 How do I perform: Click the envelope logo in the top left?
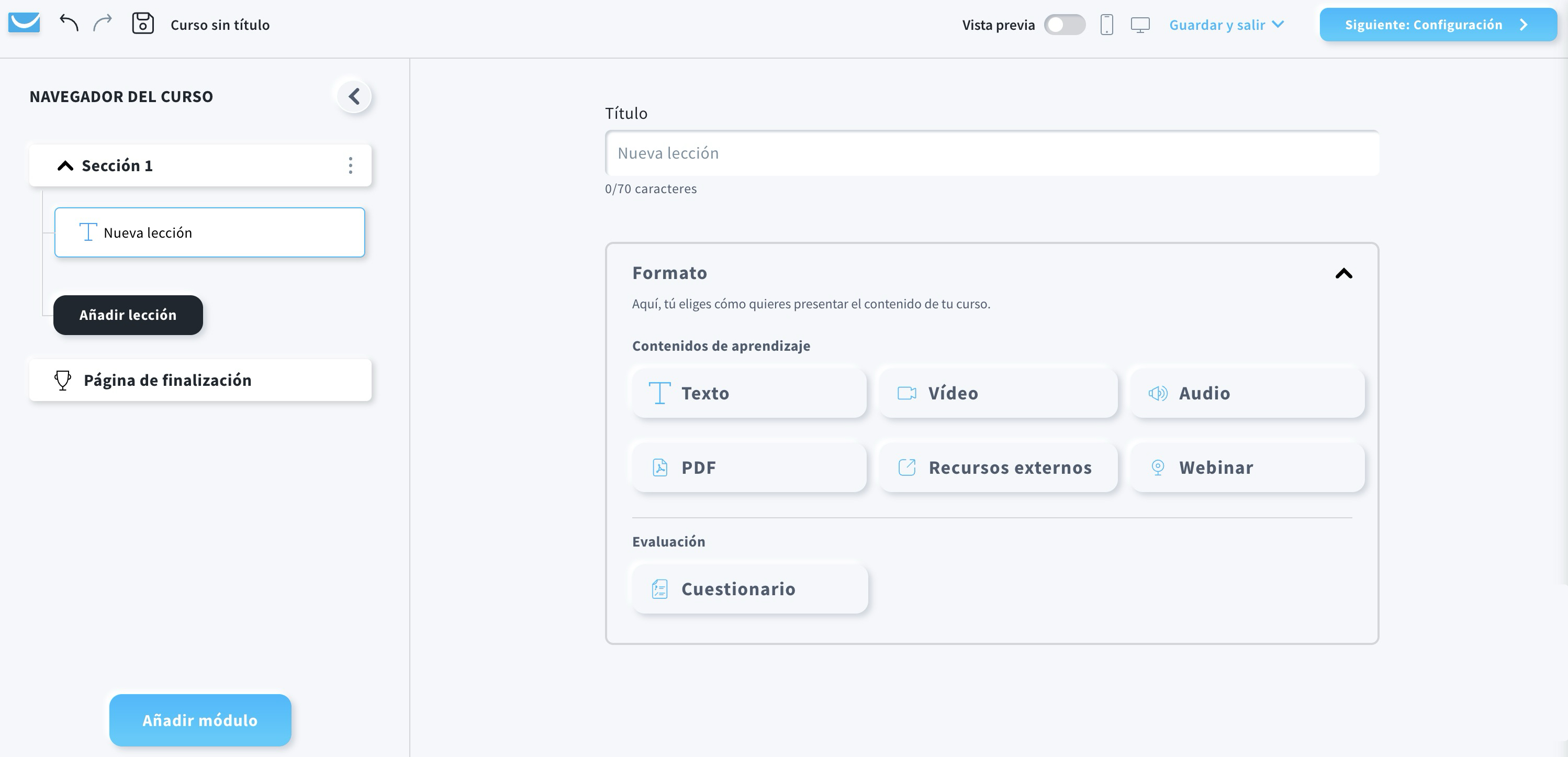coord(24,23)
